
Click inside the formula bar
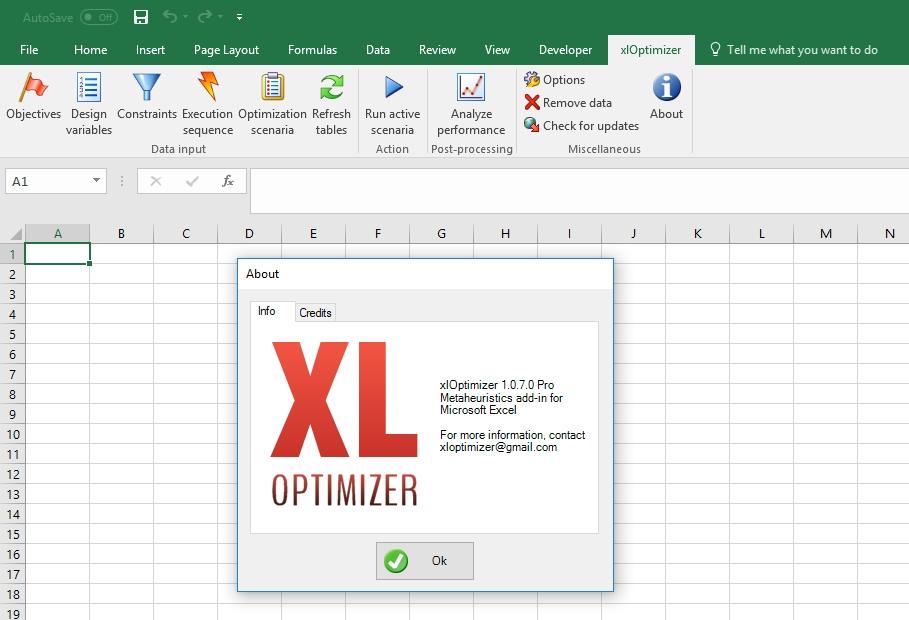coord(580,190)
